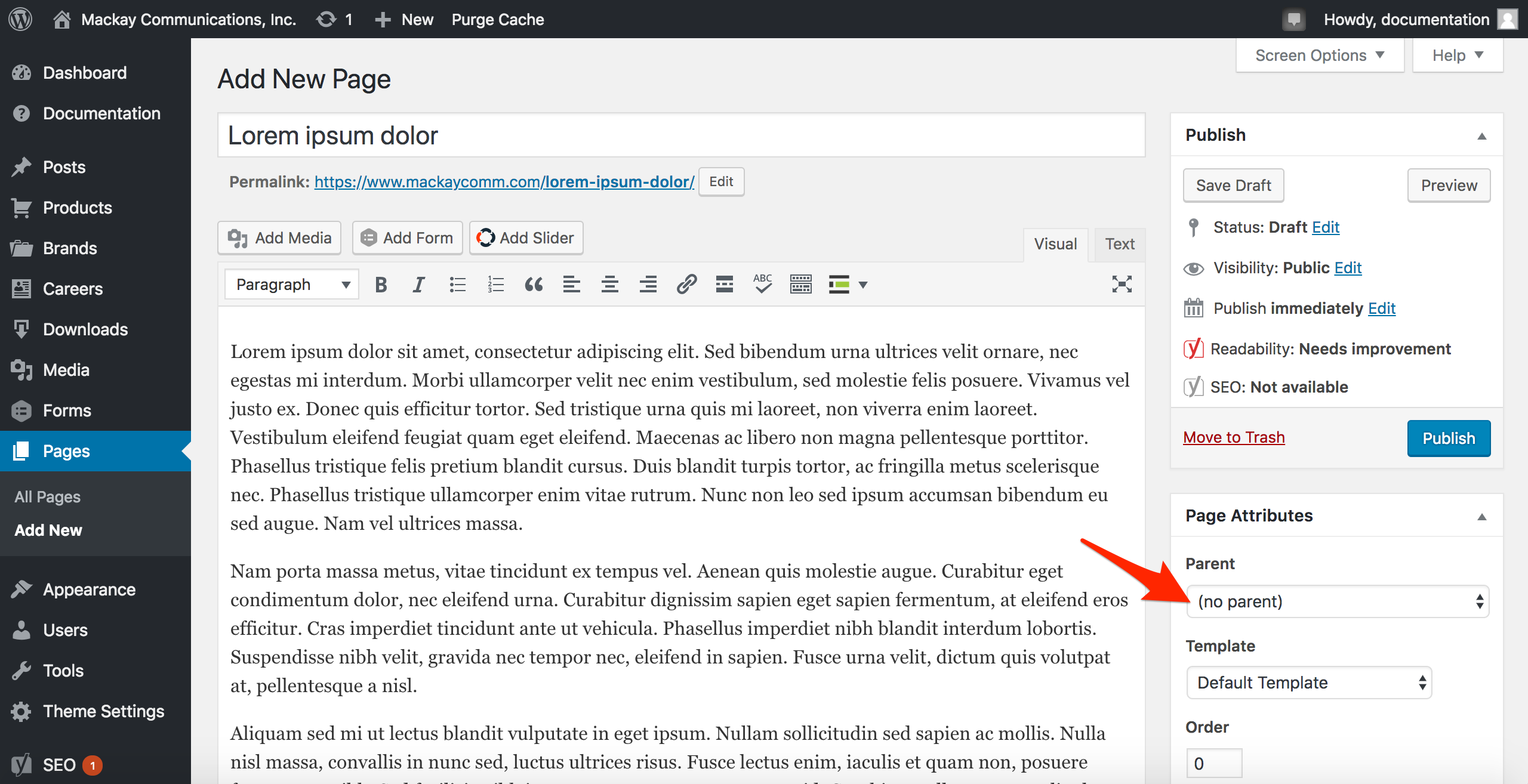
Task: Insert a numbered list
Action: point(495,285)
